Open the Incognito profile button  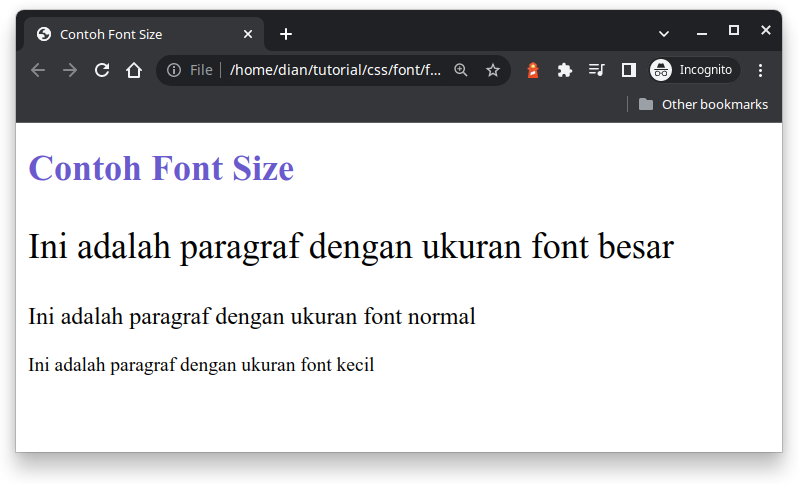tap(694, 70)
